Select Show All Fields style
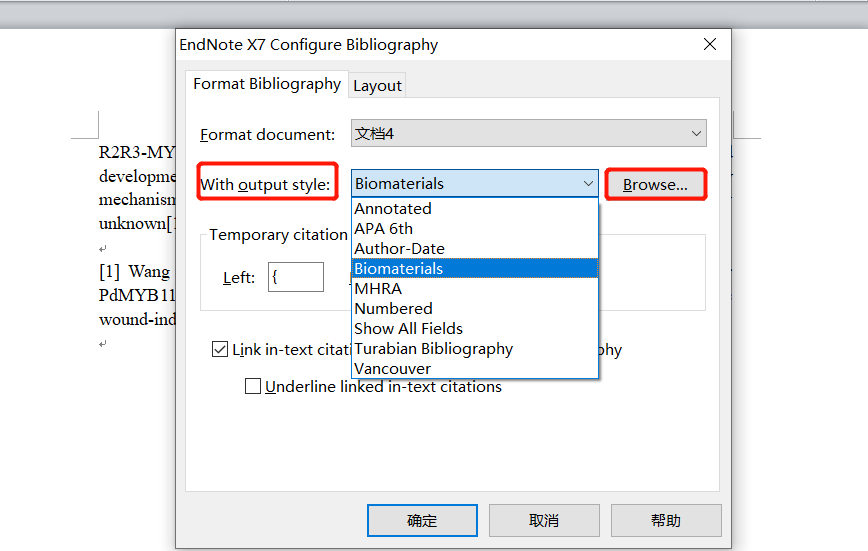This screenshot has height=551, width=868. (475, 328)
